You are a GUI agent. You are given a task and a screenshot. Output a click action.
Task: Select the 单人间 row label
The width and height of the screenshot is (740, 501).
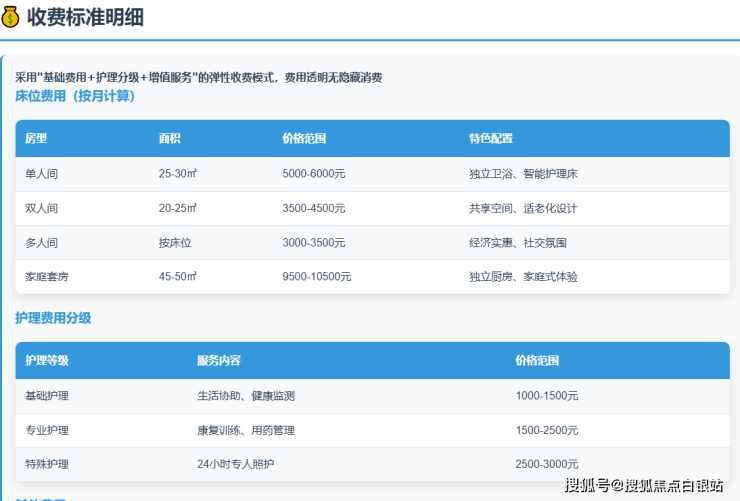click(x=42, y=174)
